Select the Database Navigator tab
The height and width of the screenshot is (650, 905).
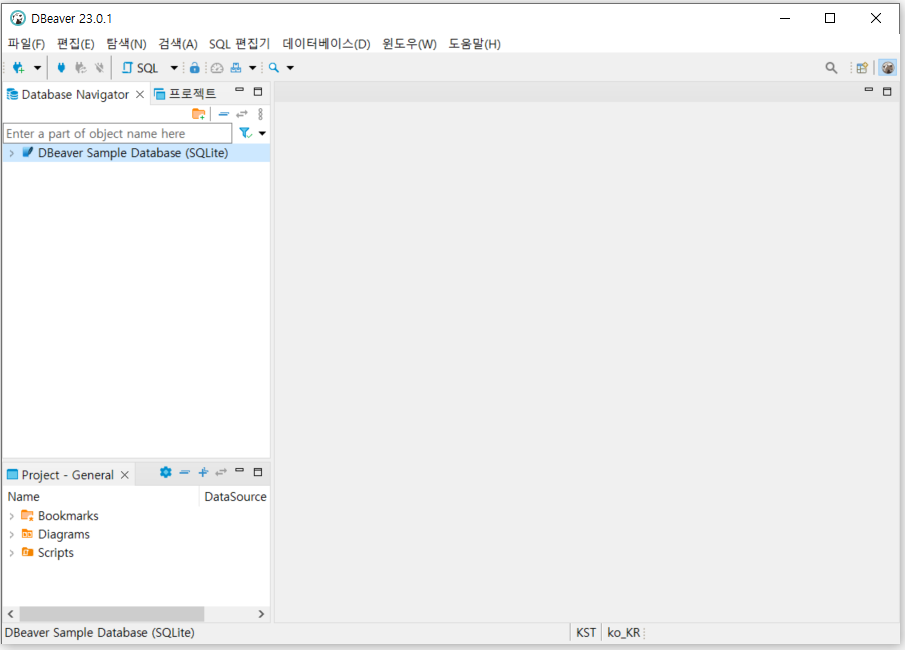pyautogui.click(x=75, y=94)
